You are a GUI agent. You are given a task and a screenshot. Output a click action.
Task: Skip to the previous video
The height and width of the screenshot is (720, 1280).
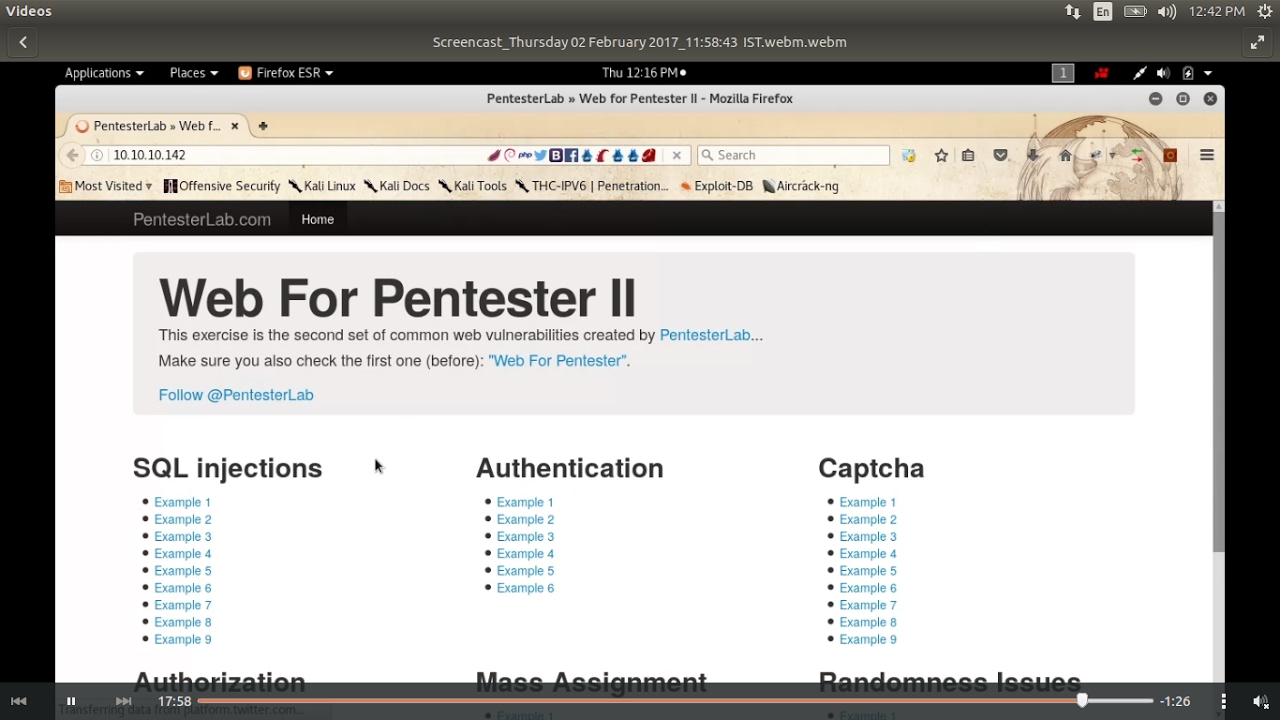18,702
